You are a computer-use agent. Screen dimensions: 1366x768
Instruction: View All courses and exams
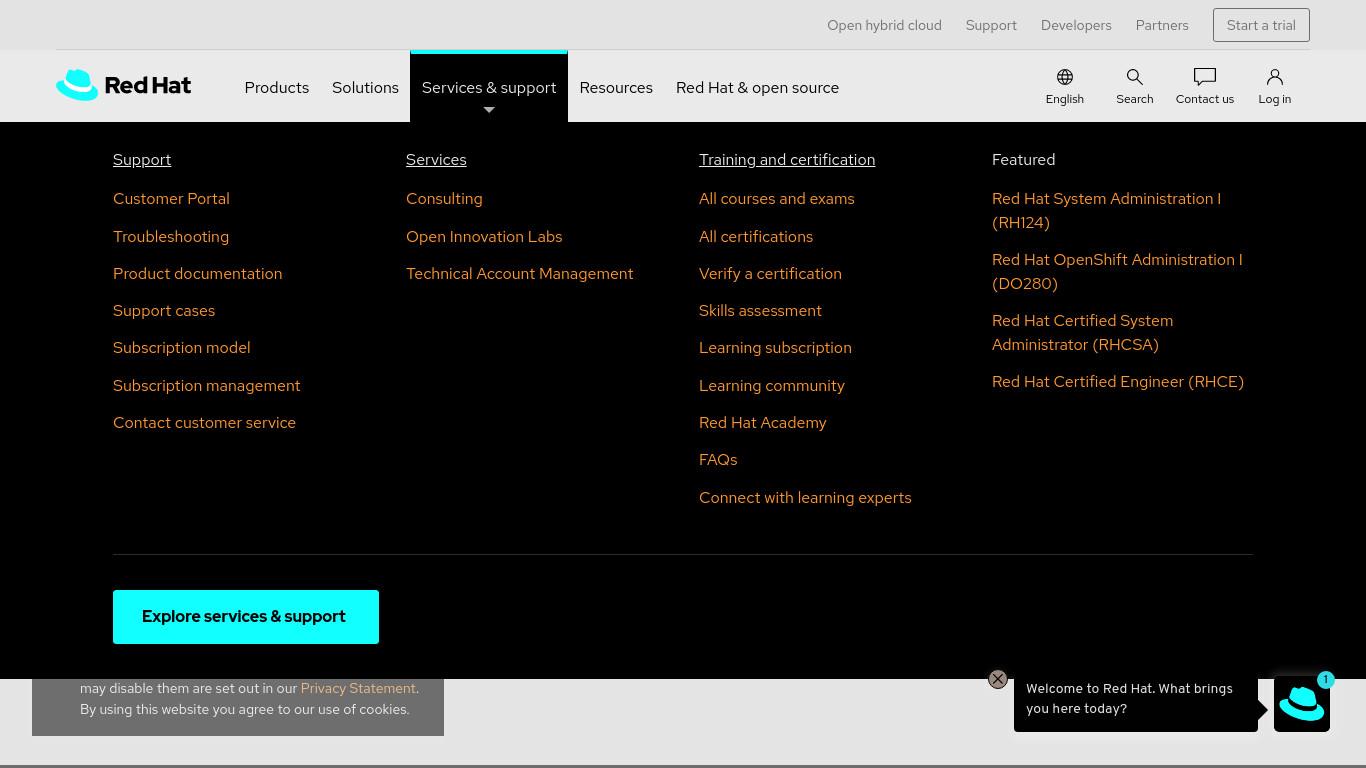pos(776,199)
